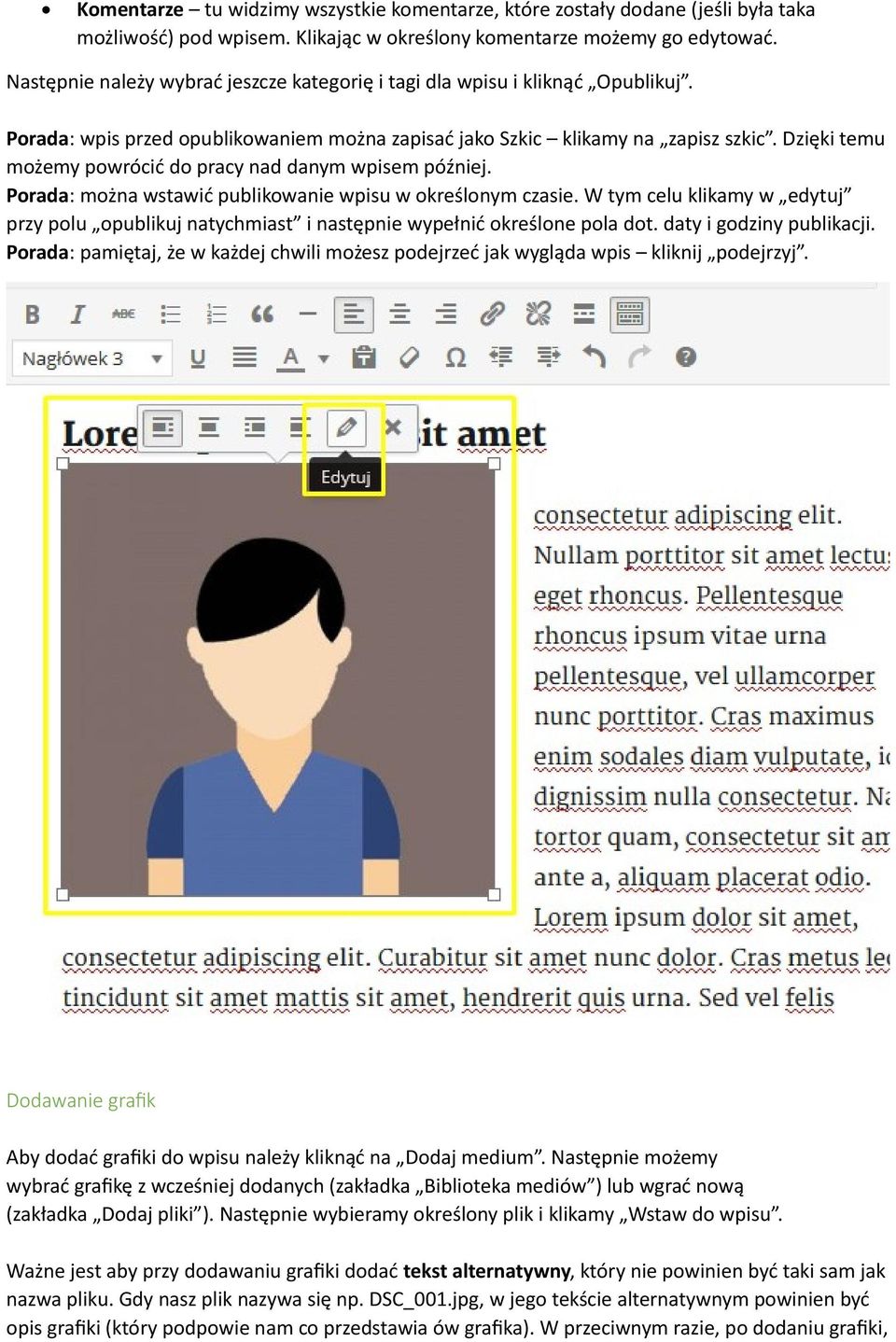Undo the last action
The width and height of the screenshot is (896, 1342).
[x=594, y=357]
